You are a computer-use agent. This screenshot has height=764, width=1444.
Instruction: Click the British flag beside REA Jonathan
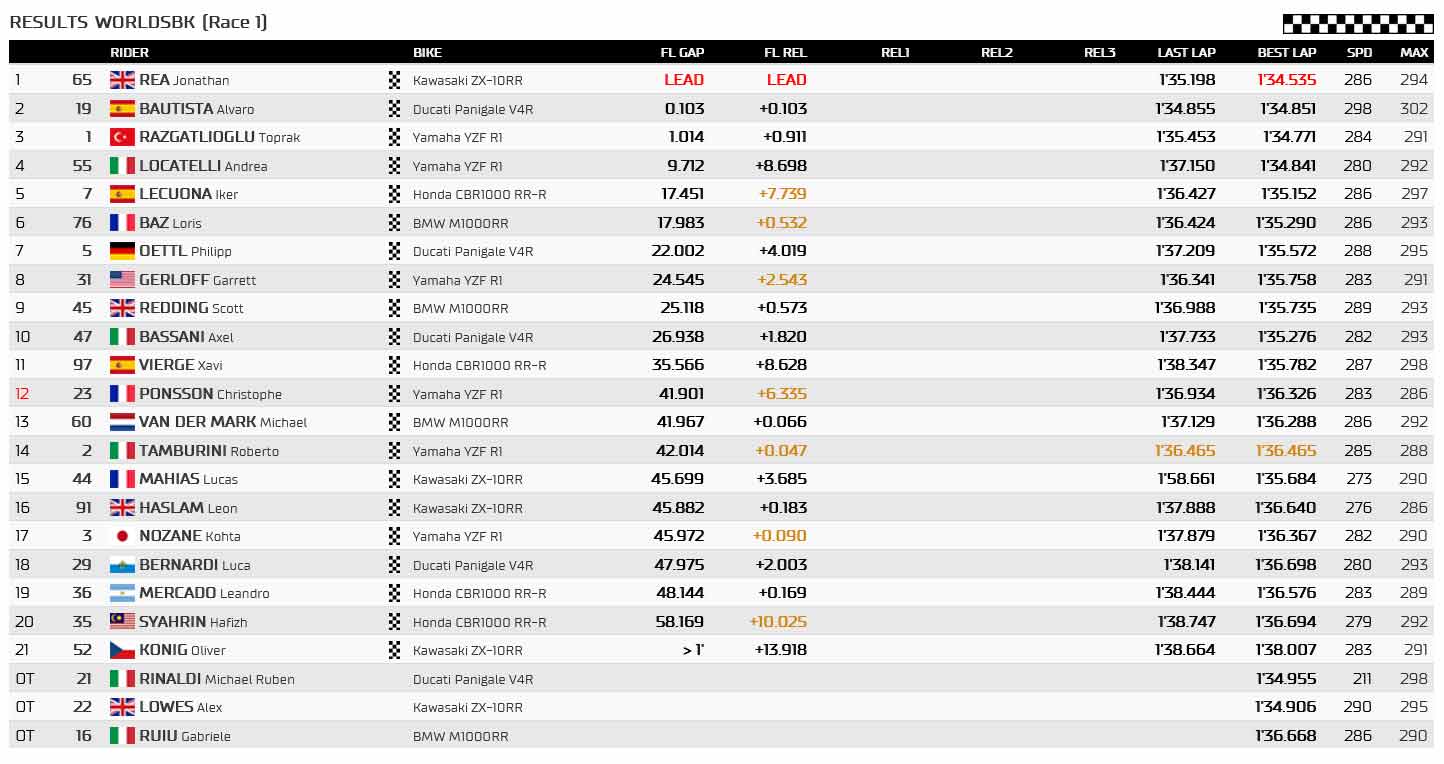click(x=122, y=80)
